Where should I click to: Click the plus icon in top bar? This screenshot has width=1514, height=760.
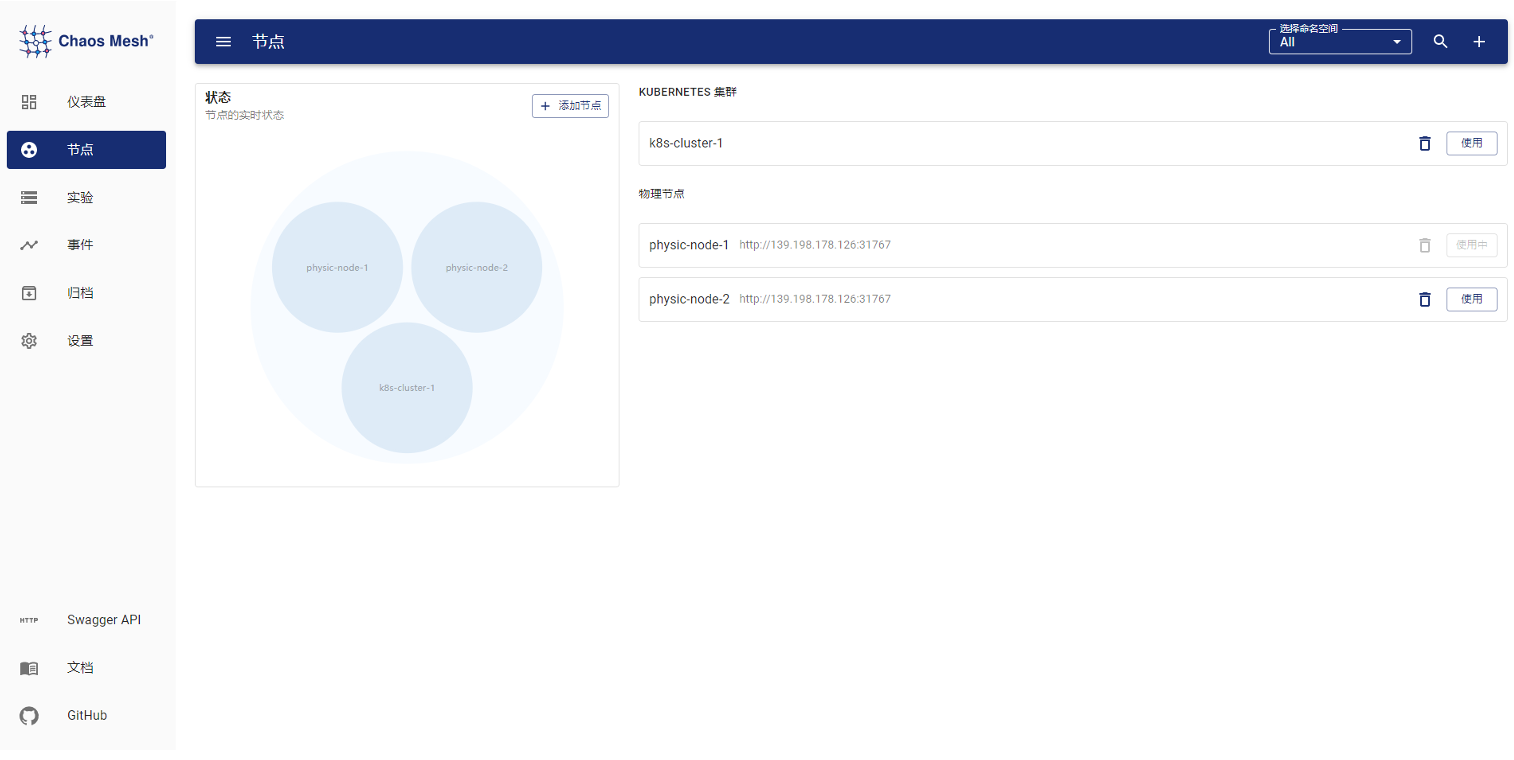coord(1479,42)
